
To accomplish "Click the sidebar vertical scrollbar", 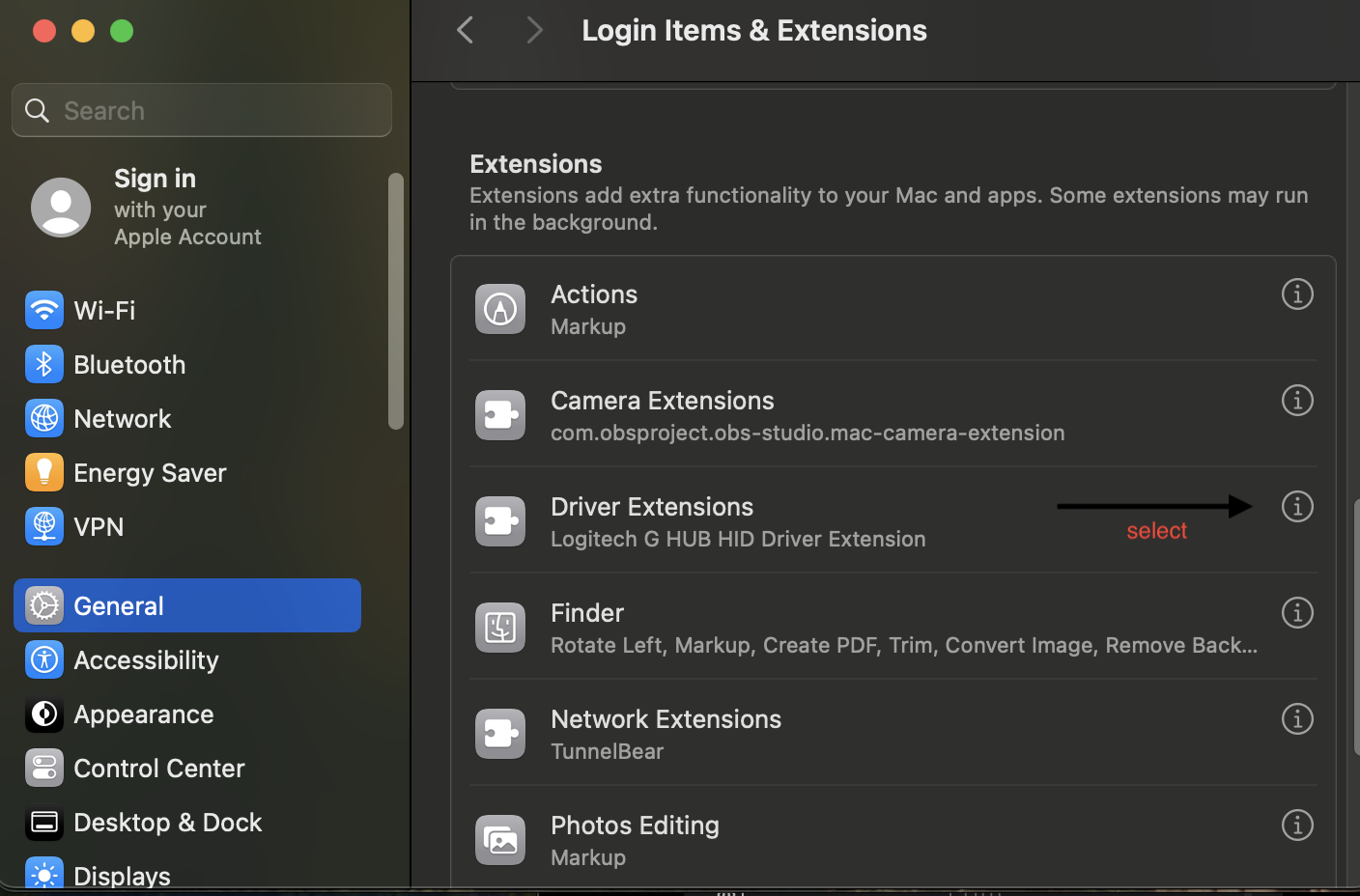I will [395, 301].
